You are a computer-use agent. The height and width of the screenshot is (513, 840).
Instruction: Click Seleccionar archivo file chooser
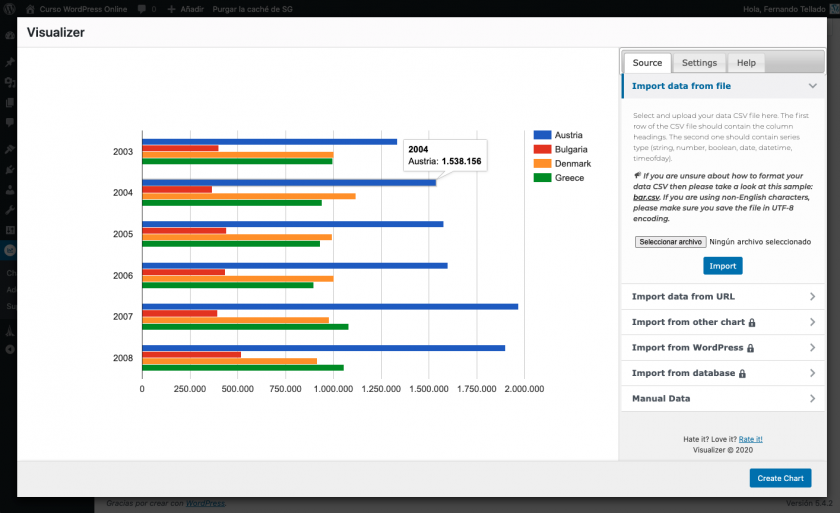click(670, 241)
